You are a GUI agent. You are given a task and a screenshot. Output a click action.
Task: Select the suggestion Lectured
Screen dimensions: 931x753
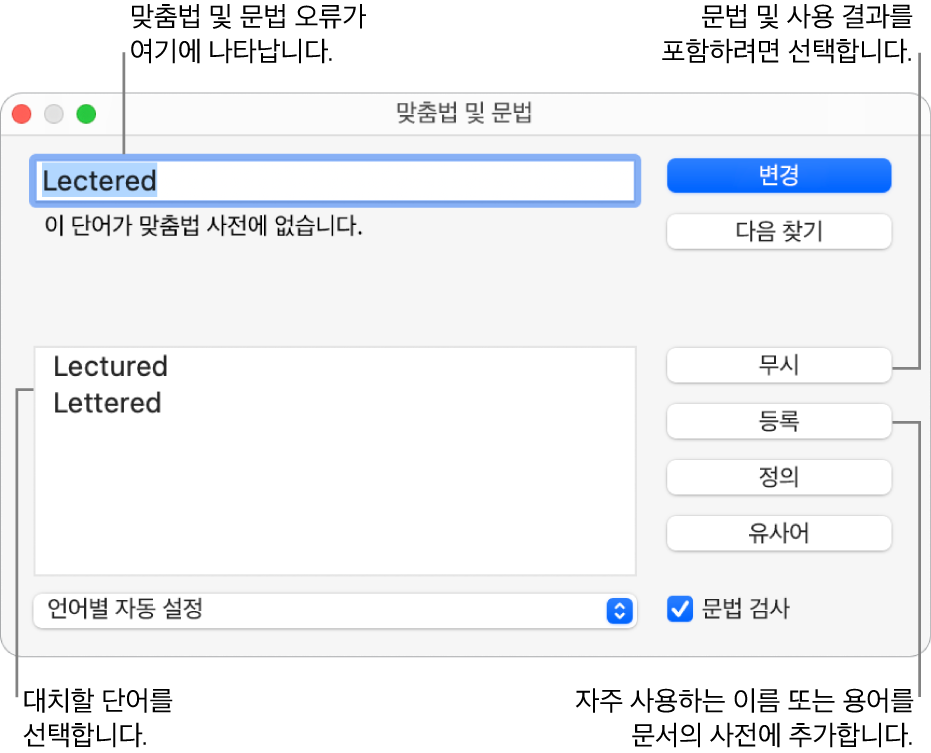click(x=110, y=367)
